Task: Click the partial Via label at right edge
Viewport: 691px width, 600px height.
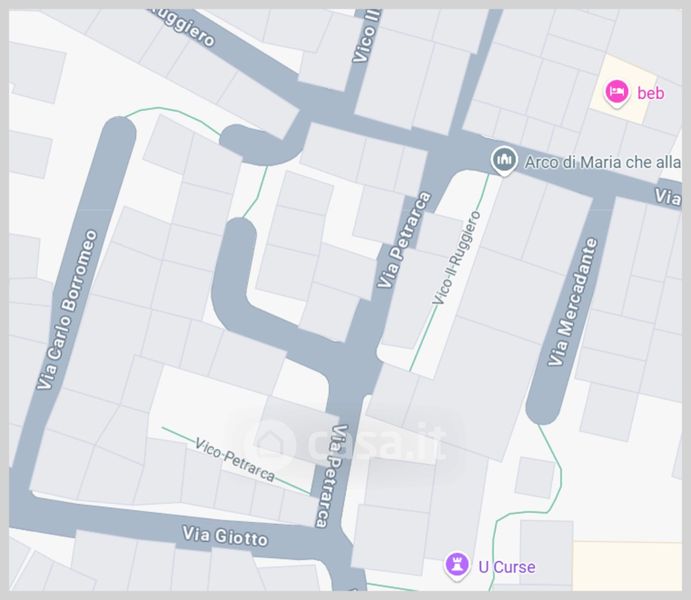Action: coord(667,196)
